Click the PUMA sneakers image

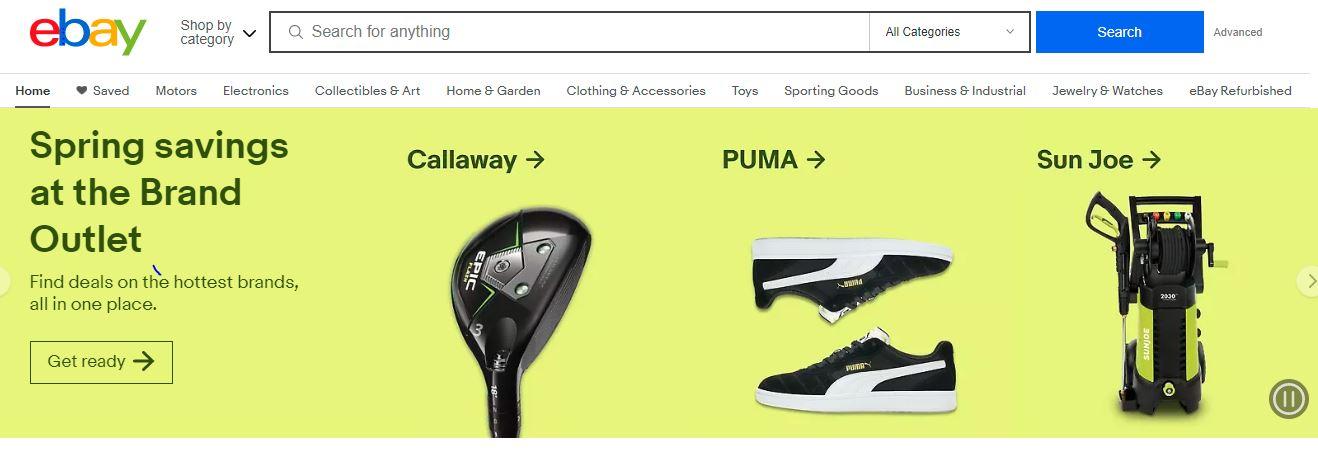pyautogui.click(x=855, y=325)
